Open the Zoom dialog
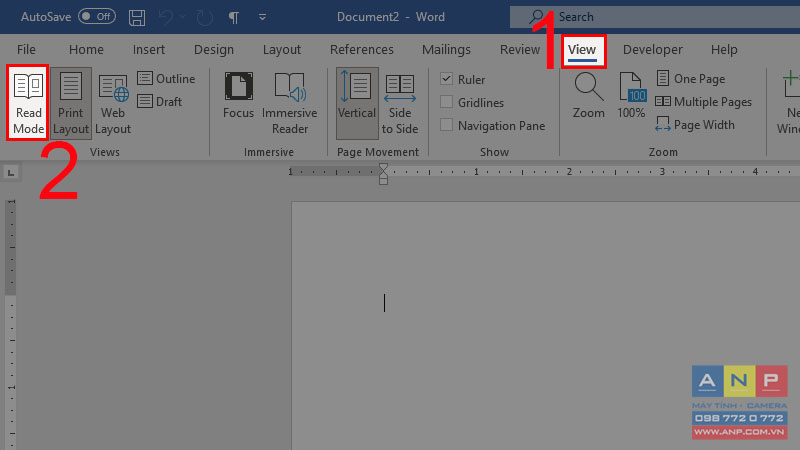Viewport: 800px width, 450px height. click(588, 96)
